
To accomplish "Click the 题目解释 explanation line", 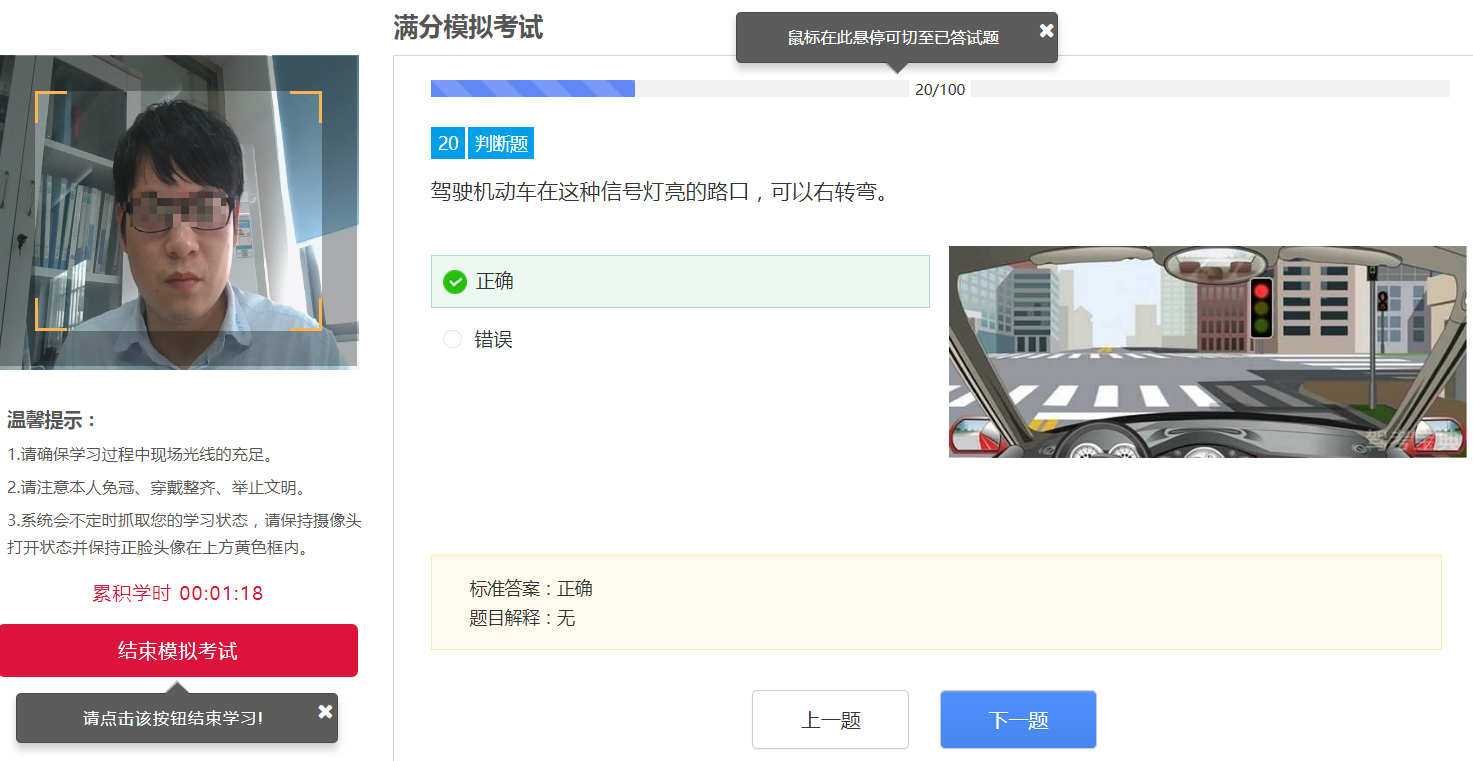I will tap(522, 618).
